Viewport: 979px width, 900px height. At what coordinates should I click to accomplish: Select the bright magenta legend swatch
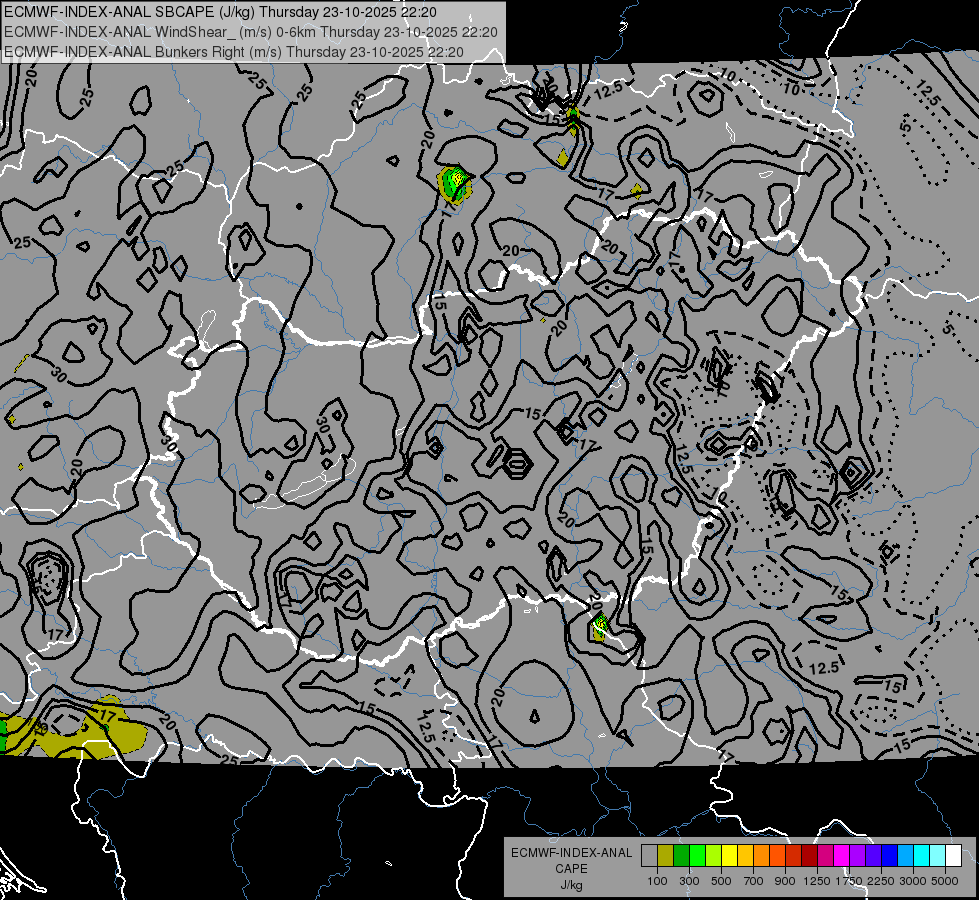tap(842, 856)
